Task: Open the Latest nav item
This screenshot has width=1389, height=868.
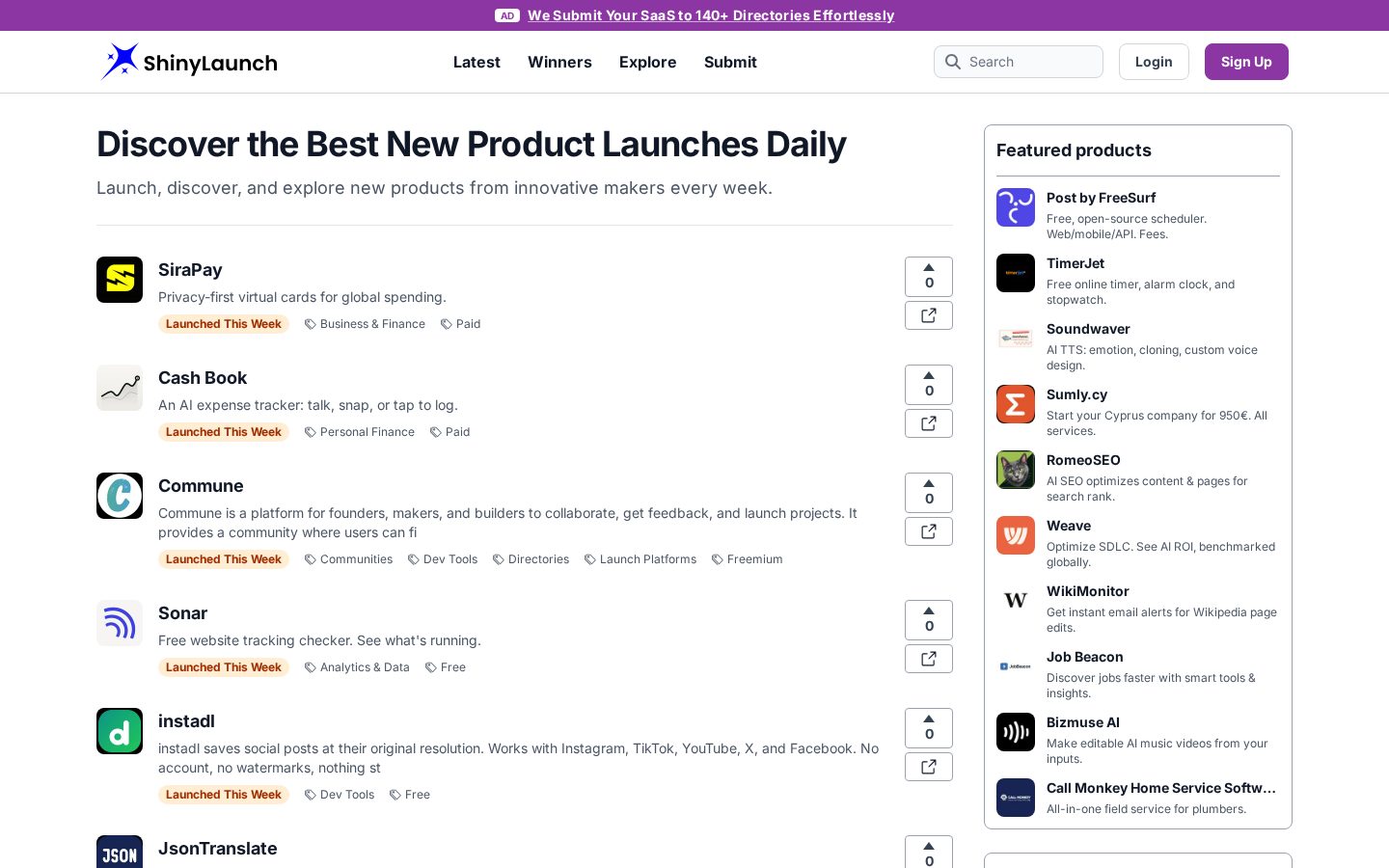Action: [477, 62]
